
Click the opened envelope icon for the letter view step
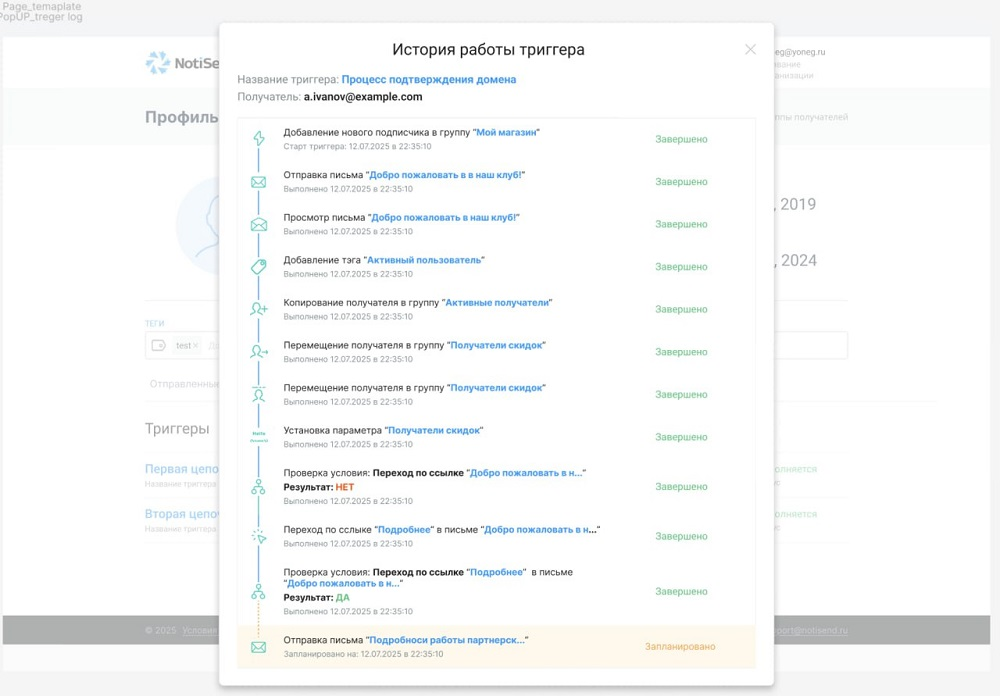coord(258,225)
